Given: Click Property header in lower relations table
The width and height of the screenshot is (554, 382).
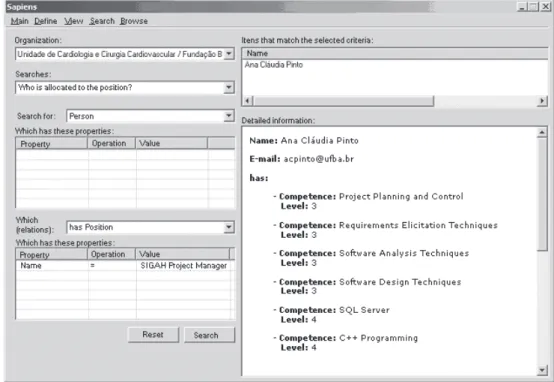Looking at the screenshot, I should (x=52, y=254).
